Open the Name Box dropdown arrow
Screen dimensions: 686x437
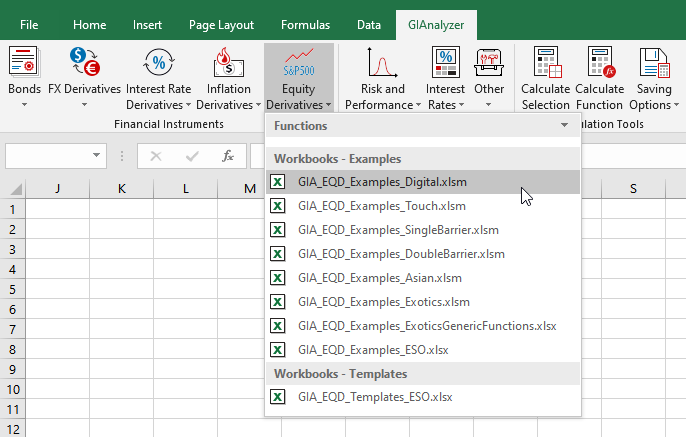(x=96, y=155)
